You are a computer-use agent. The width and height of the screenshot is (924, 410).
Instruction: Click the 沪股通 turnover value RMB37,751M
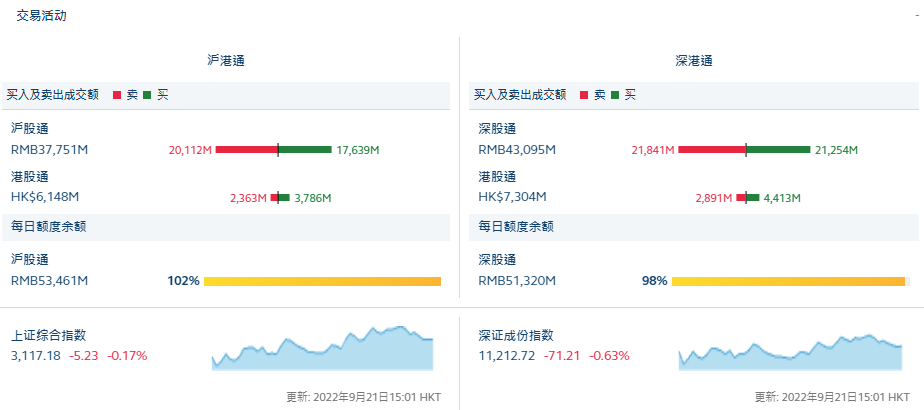[x=50, y=150]
